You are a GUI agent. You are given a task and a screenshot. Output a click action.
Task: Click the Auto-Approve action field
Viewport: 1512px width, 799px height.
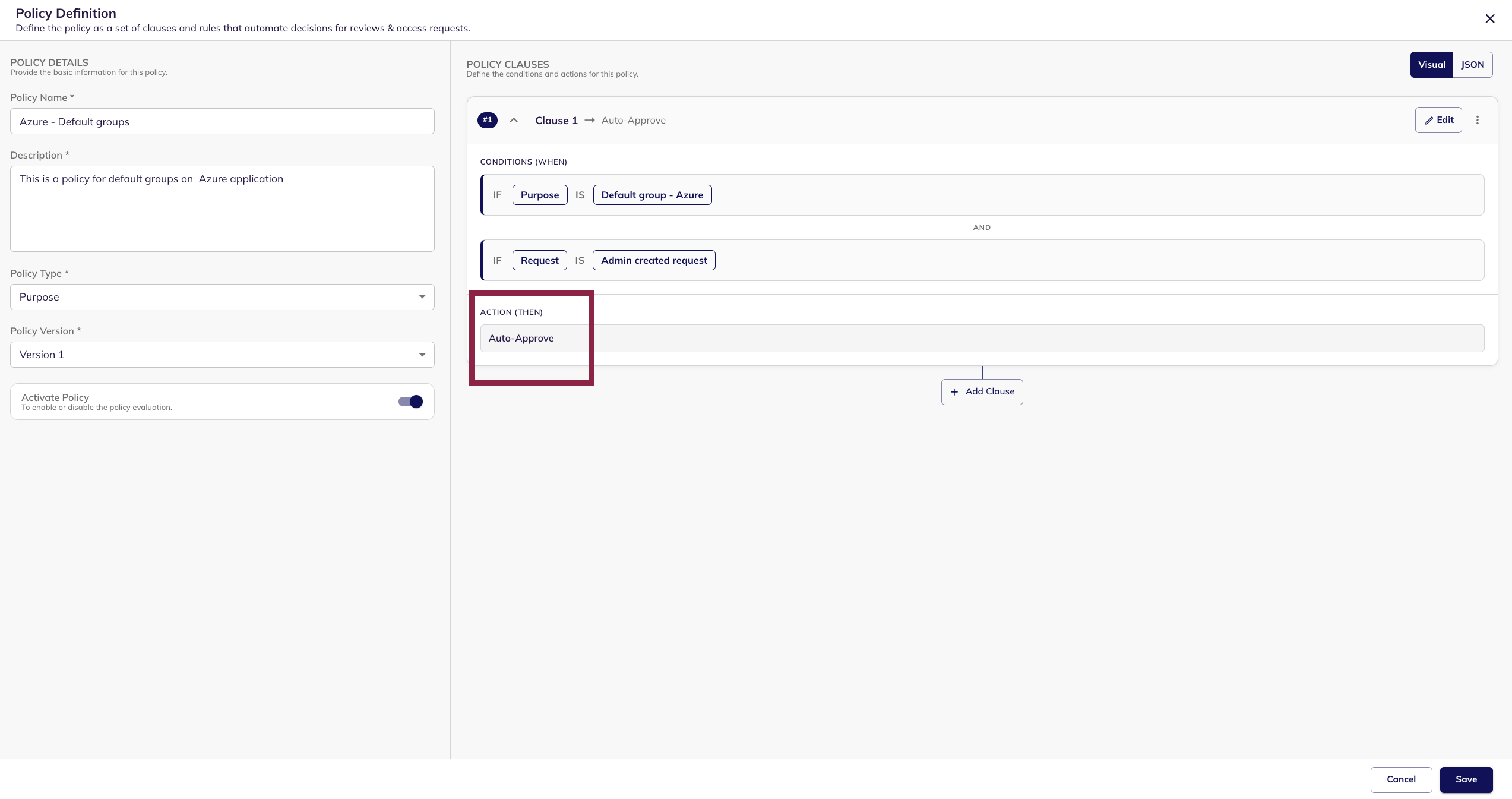tap(982, 338)
